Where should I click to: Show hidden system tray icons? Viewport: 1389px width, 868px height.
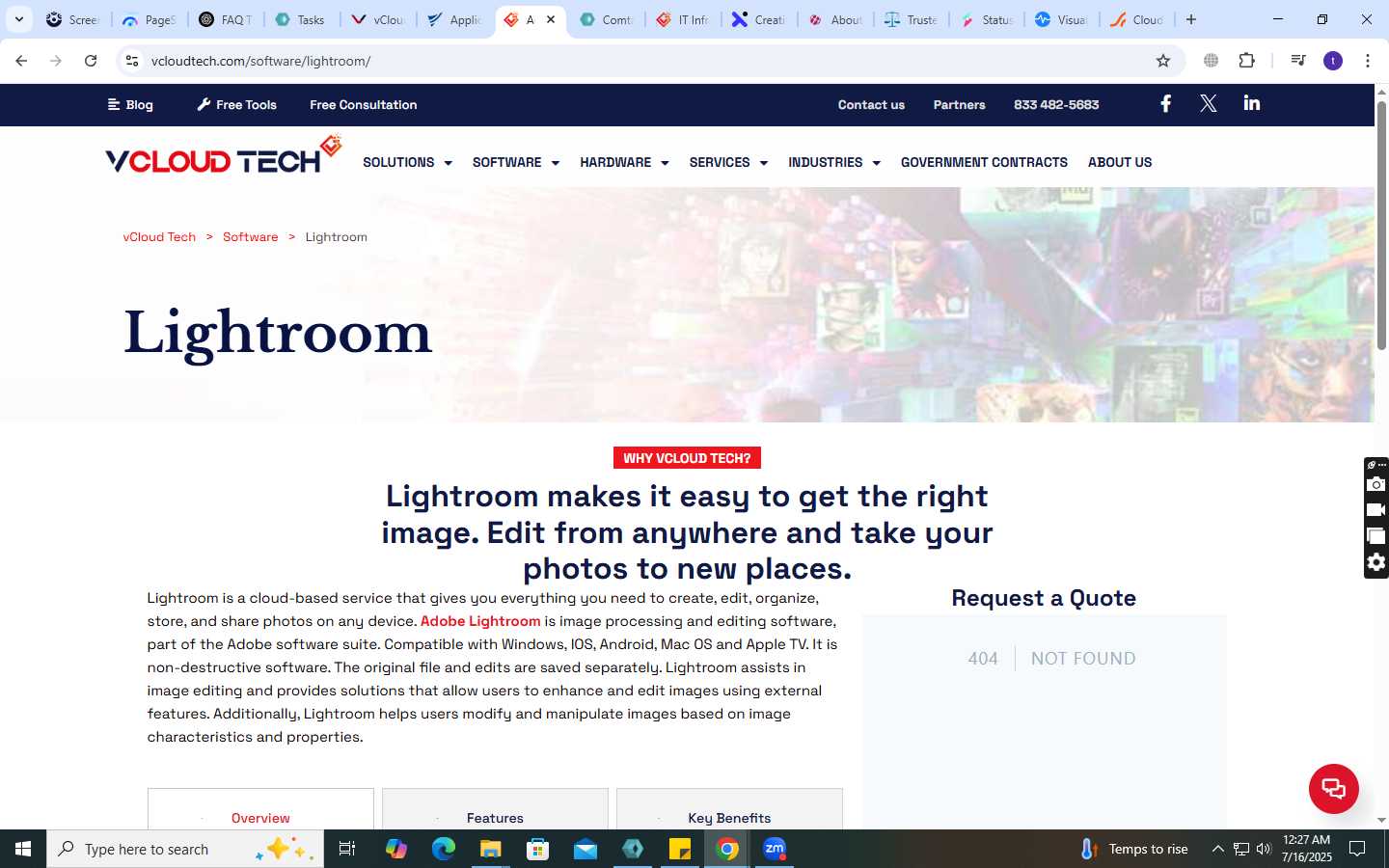pyautogui.click(x=1217, y=849)
